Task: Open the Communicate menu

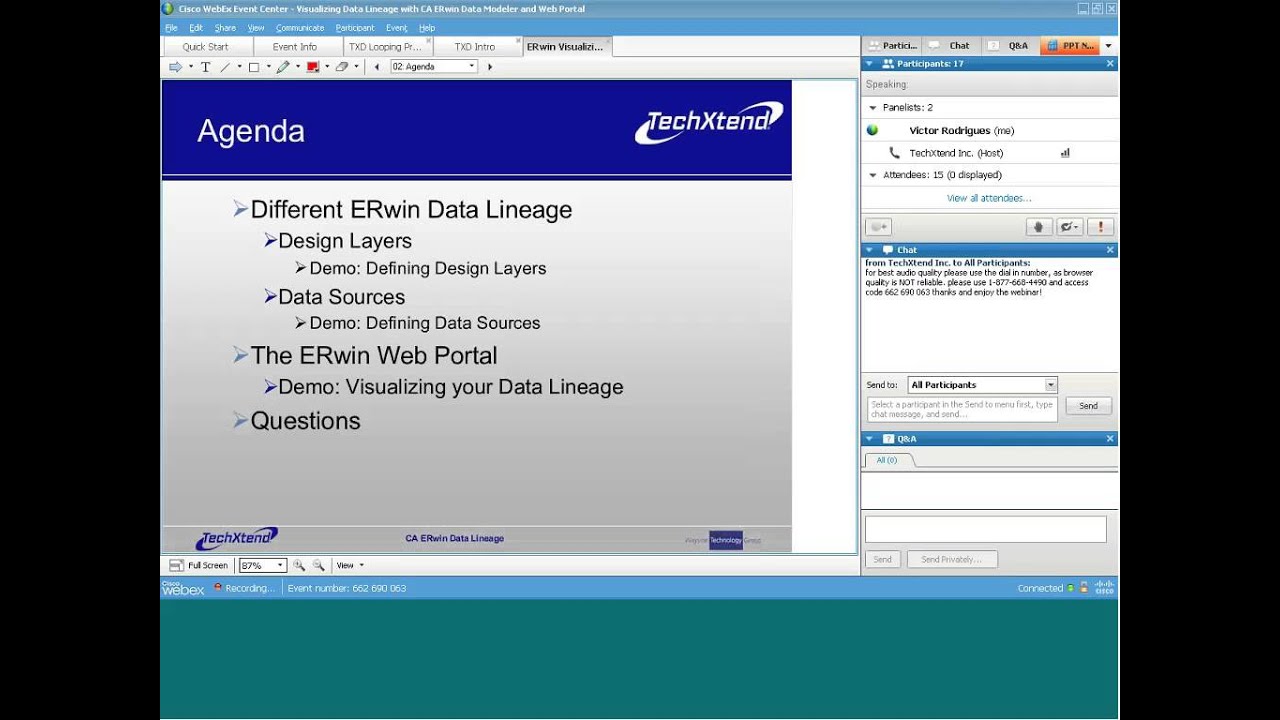Action: (x=300, y=28)
